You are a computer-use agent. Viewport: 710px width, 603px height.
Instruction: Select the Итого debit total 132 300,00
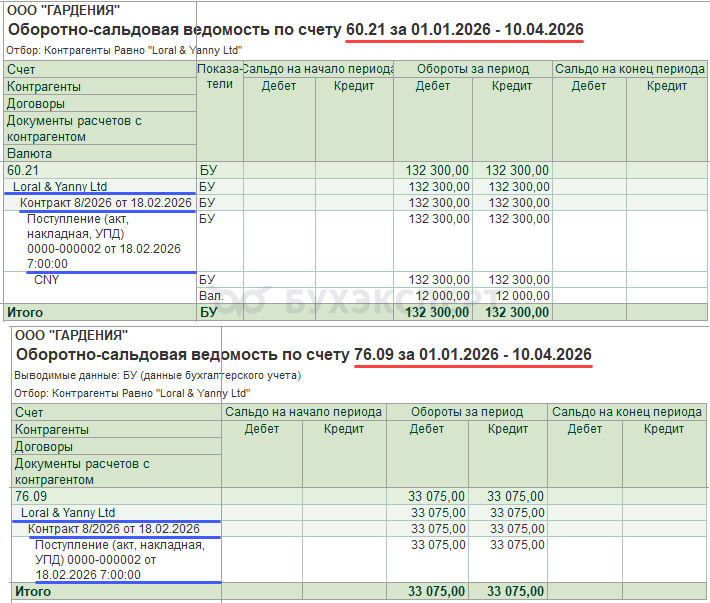pyautogui.click(x=435, y=312)
